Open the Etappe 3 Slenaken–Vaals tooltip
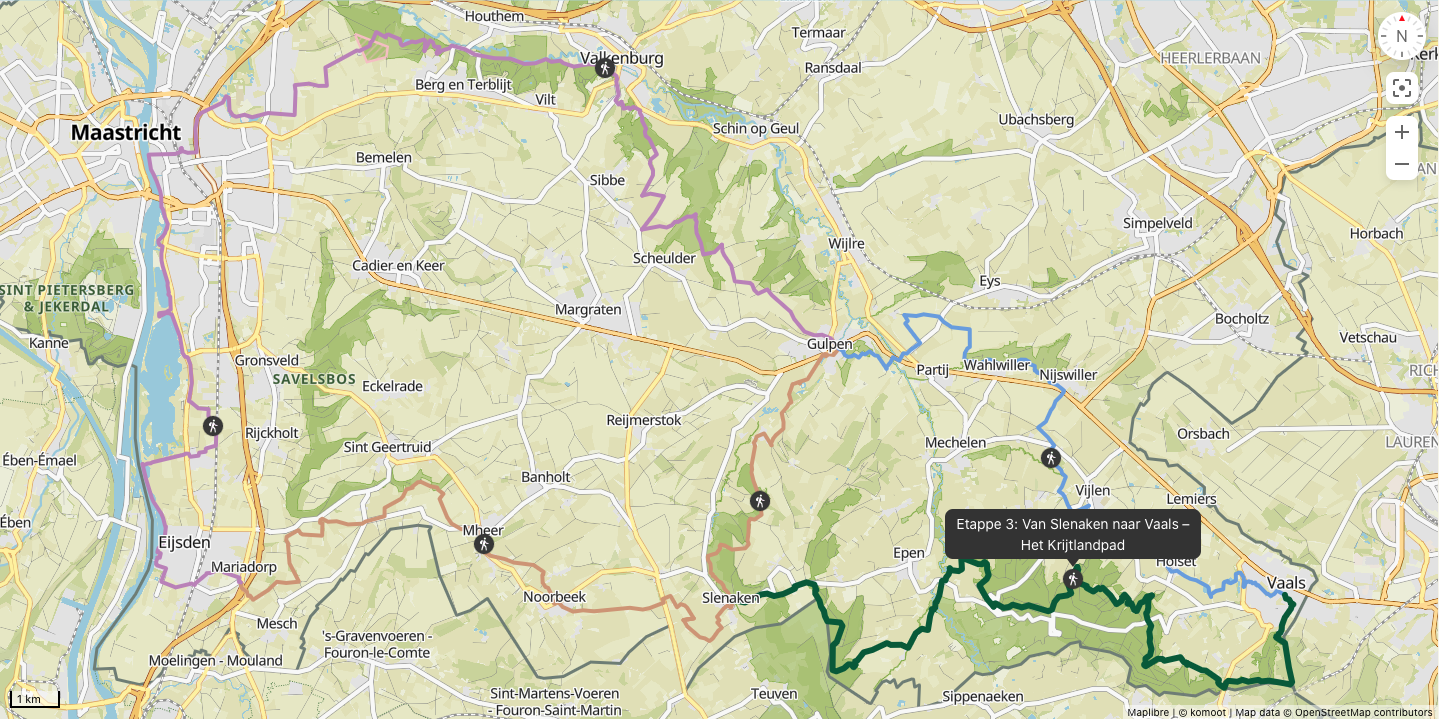 point(1072,534)
